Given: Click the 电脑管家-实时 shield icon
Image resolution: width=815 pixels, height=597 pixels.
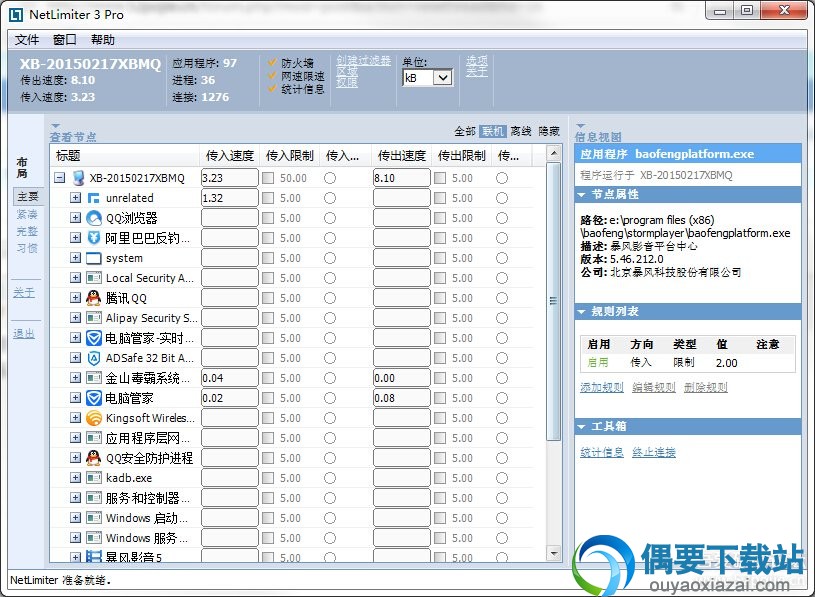Looking at the screenshot, I should (94, 338).
